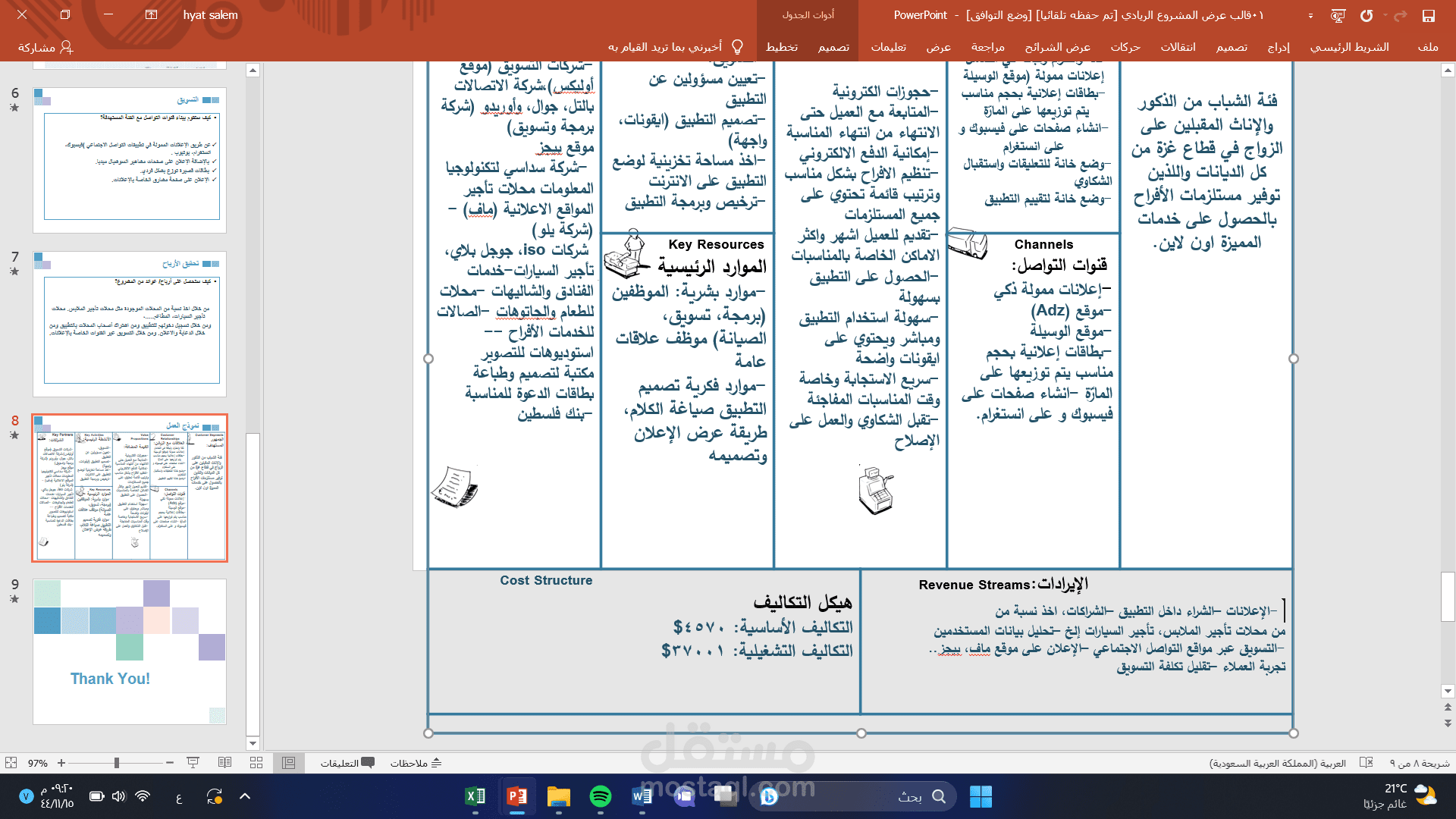The height and width of the screenshot is (819, 1456).
Task: Start Slide Show view from status bar
Action: 193,763
